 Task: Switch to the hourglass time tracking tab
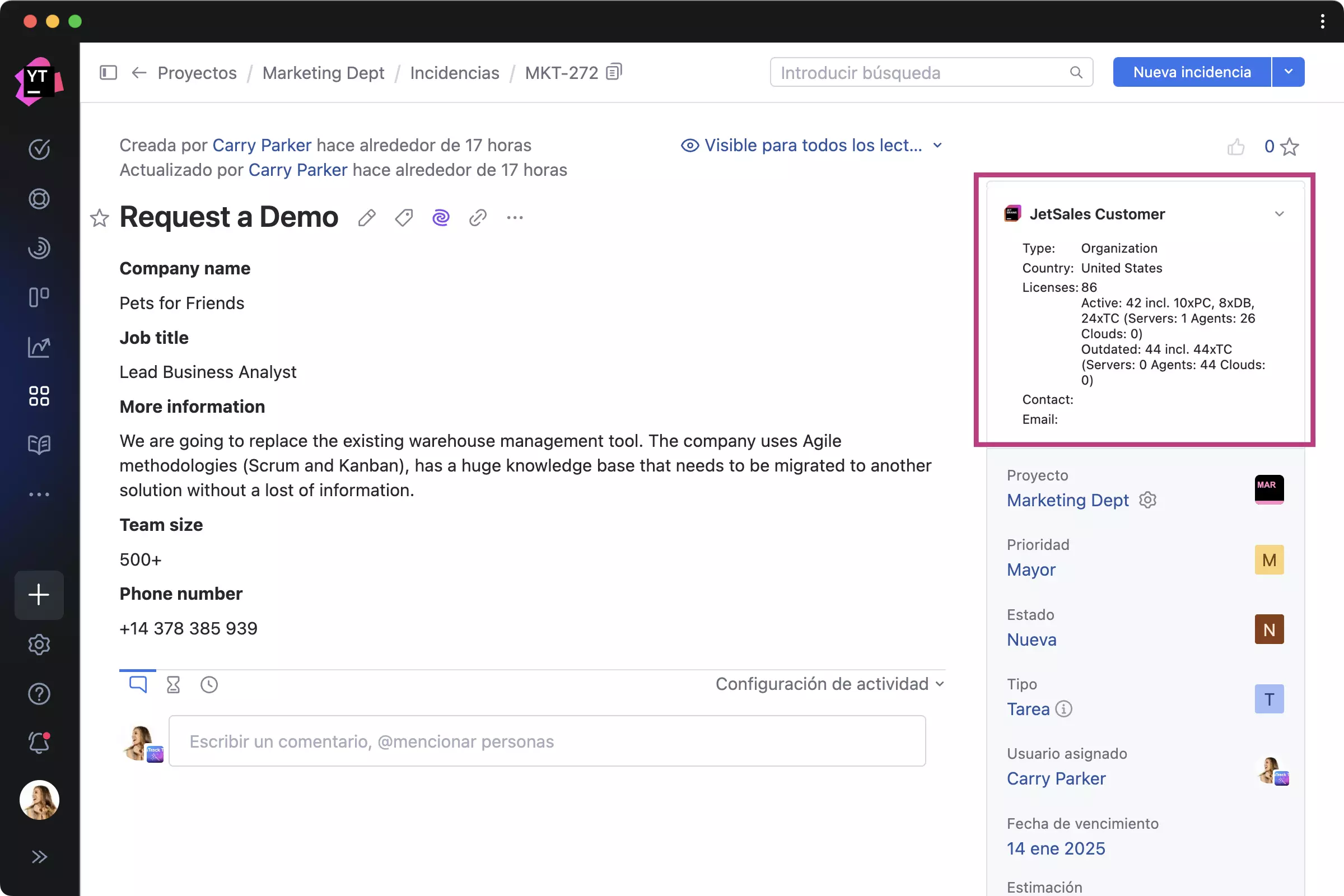173,684
